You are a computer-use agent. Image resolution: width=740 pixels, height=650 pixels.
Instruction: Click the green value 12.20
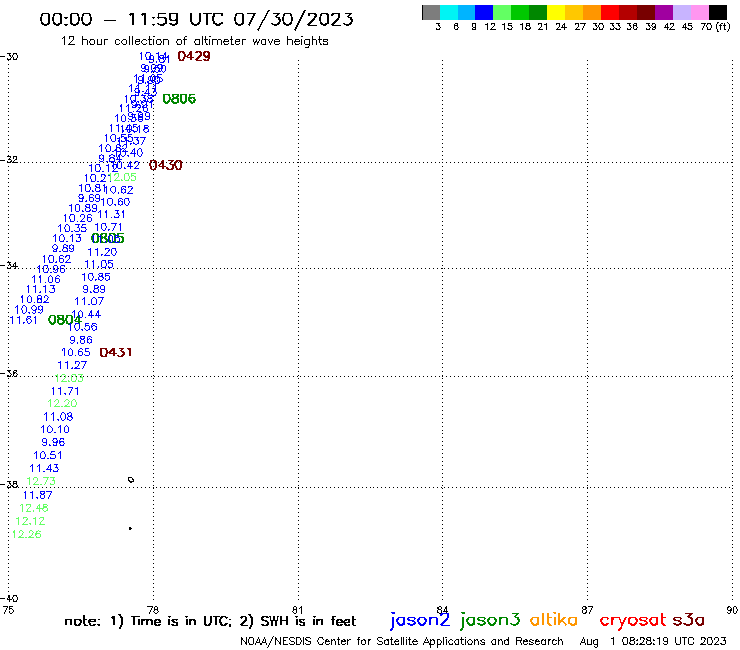click(62, 404)
